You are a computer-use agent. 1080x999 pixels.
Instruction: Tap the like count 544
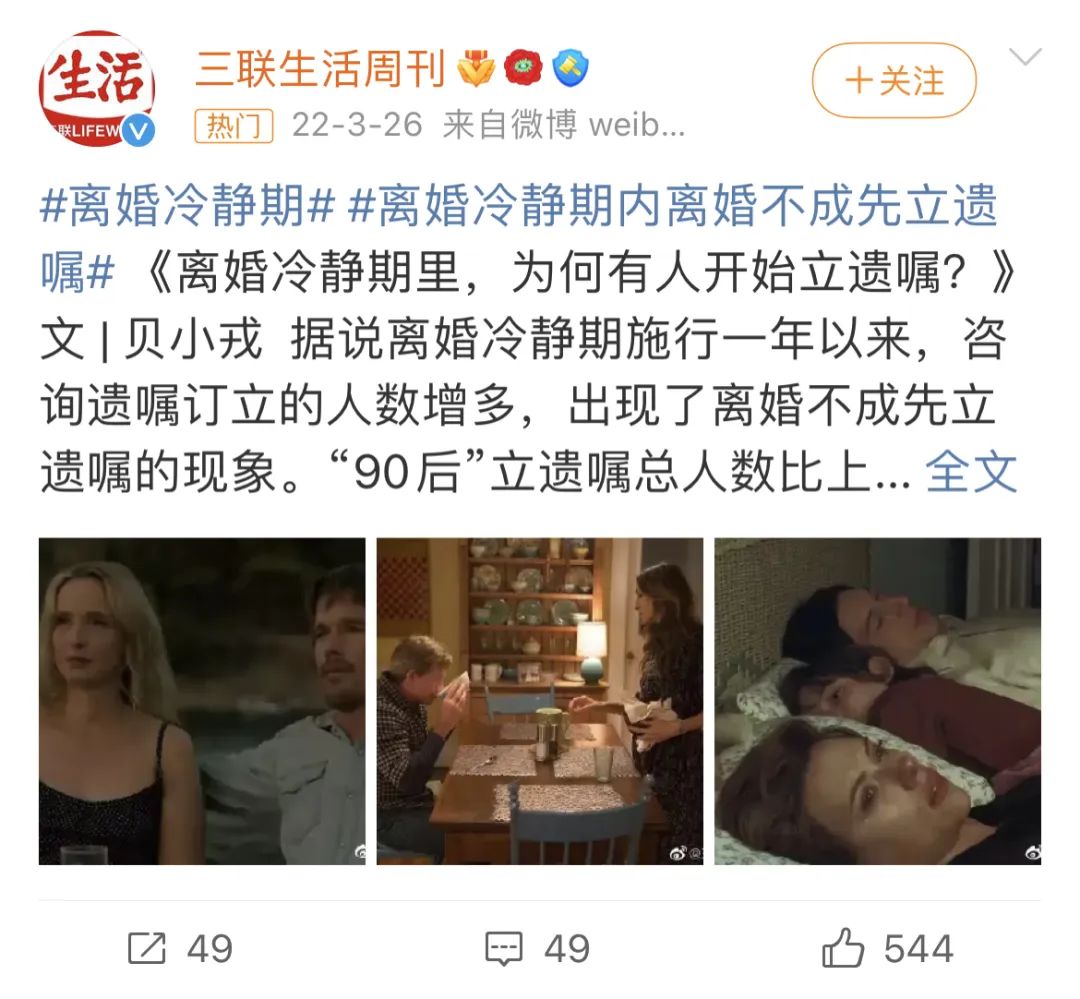[919, 949]
